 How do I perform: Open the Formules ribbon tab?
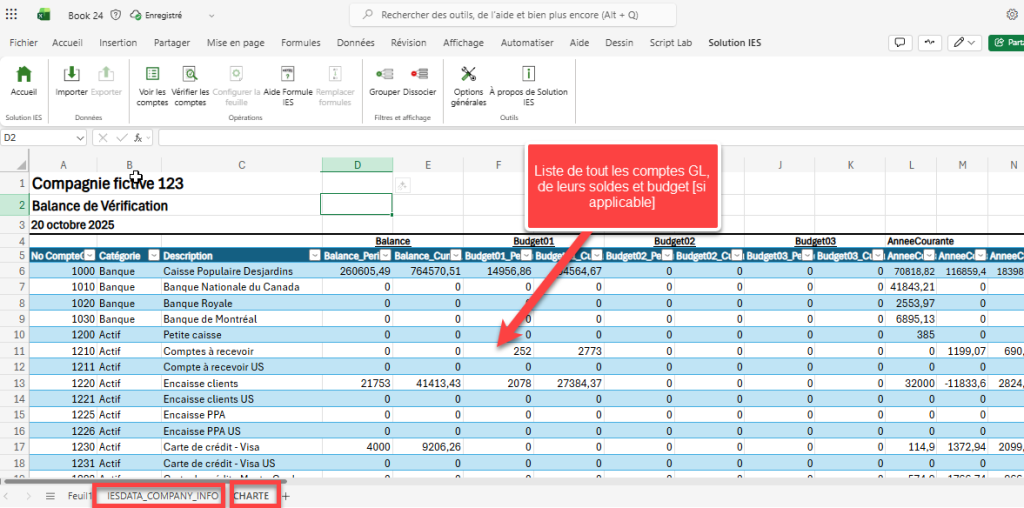point(300,43)
